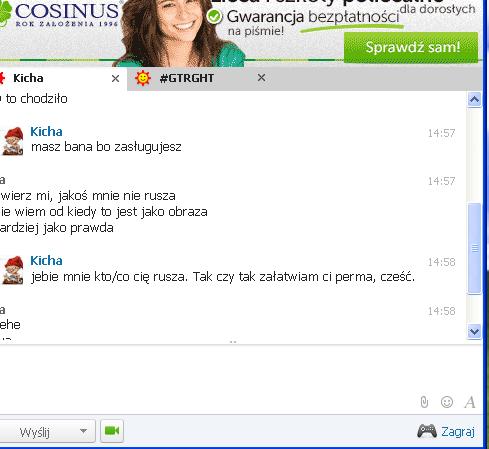
Task: Click the text 'to chodziło'
Action: tap(36, 99)
